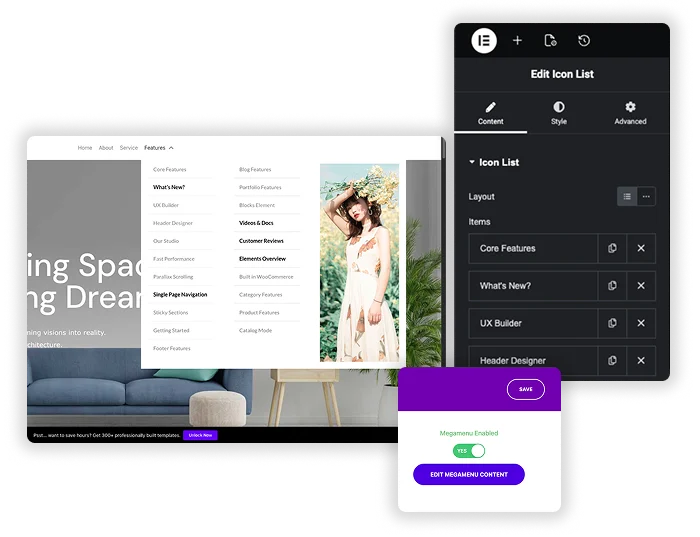Screen dimensions: 700x537
Task: Collapse the Features dropdown menu
Action: point(158,148)
